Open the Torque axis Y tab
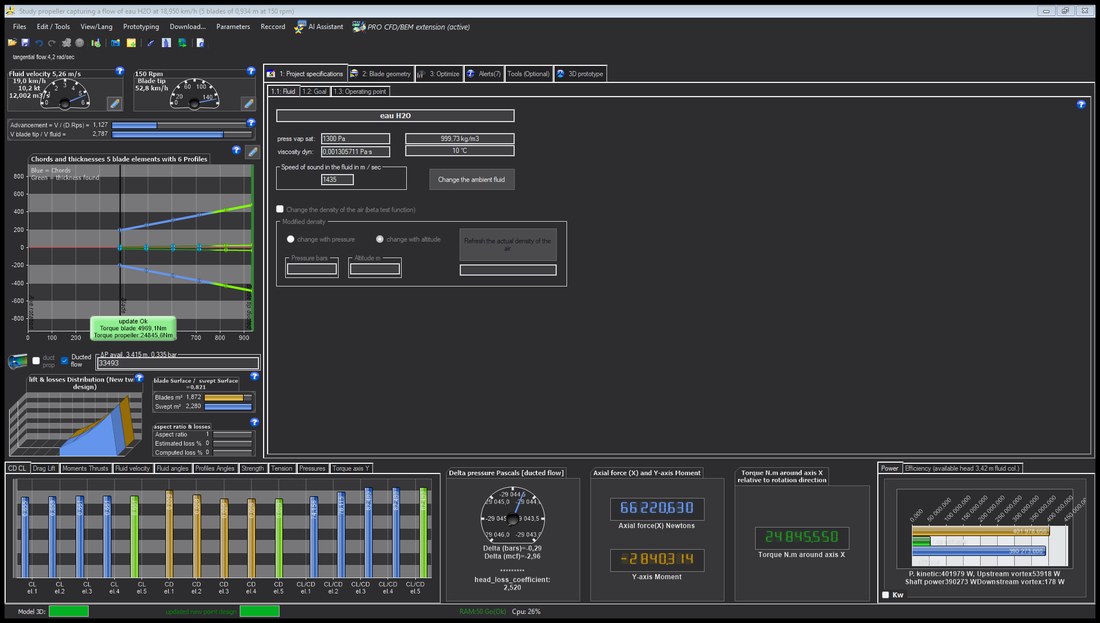The width and height of the screenshot is (1100, 623). point(351,468)
